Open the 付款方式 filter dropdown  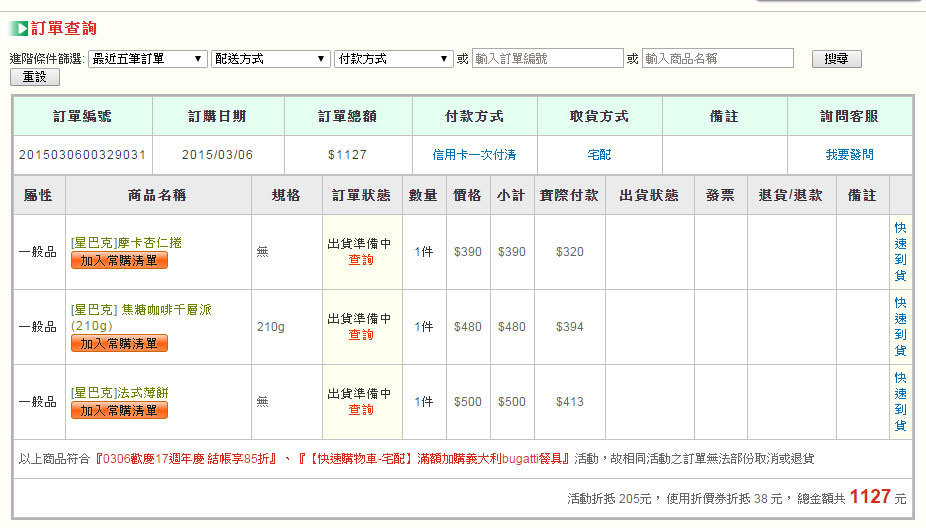(x=393, y=59)
